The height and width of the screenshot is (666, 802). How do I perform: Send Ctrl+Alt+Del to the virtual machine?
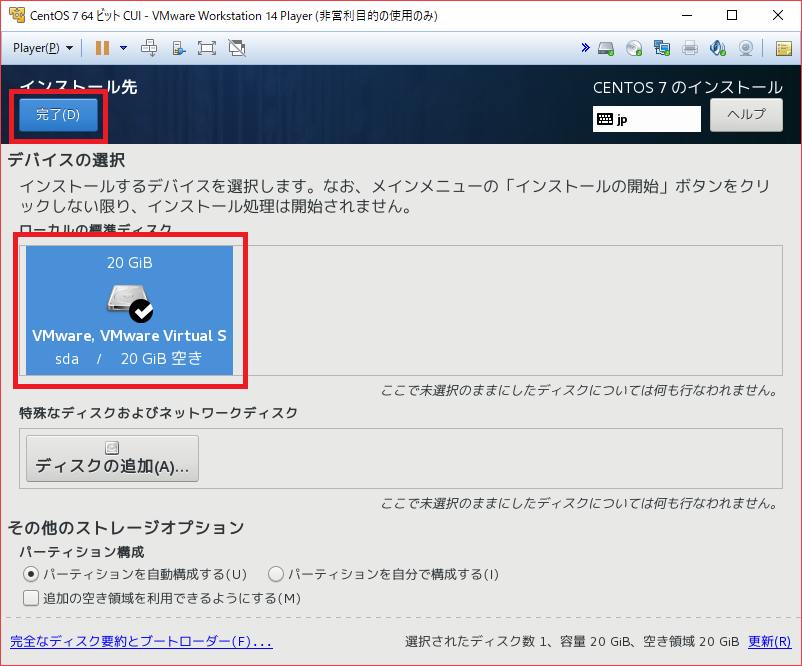click(149, 48)
